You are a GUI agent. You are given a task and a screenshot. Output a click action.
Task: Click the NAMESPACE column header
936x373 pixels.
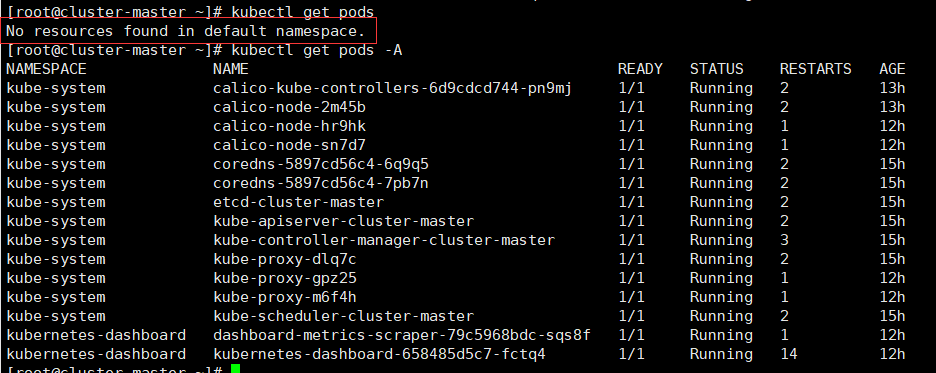[x=46, y=69]
